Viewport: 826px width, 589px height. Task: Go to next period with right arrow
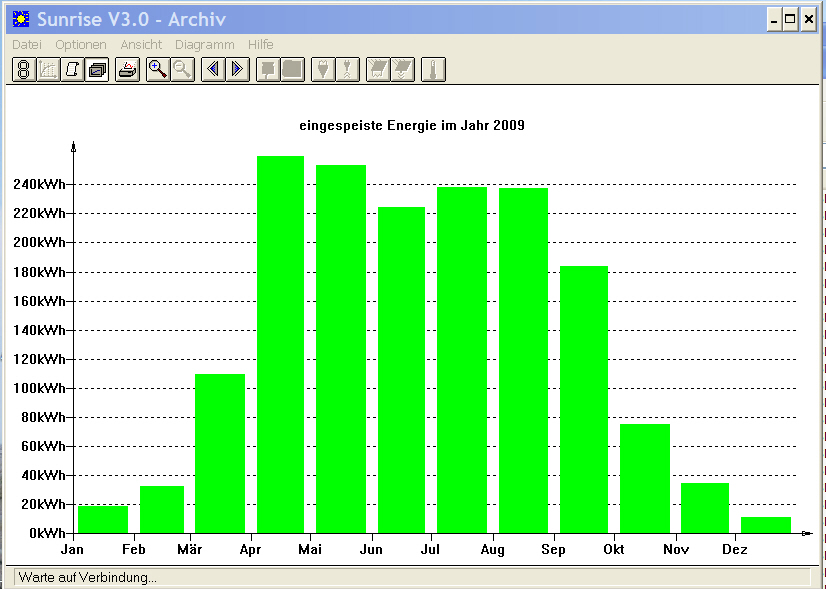pos(238,70)
